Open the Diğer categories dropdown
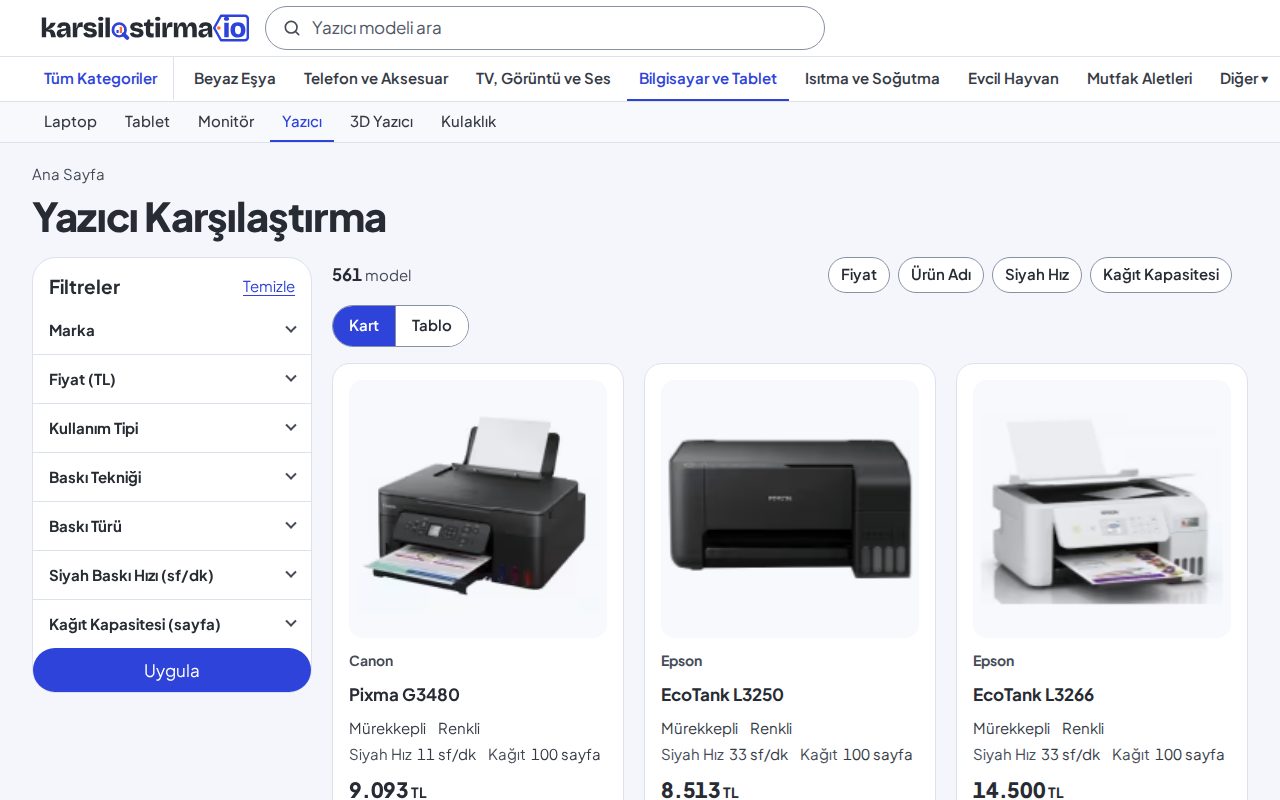The height and width of the screenshot is (800, 1280). (1244, 78)
